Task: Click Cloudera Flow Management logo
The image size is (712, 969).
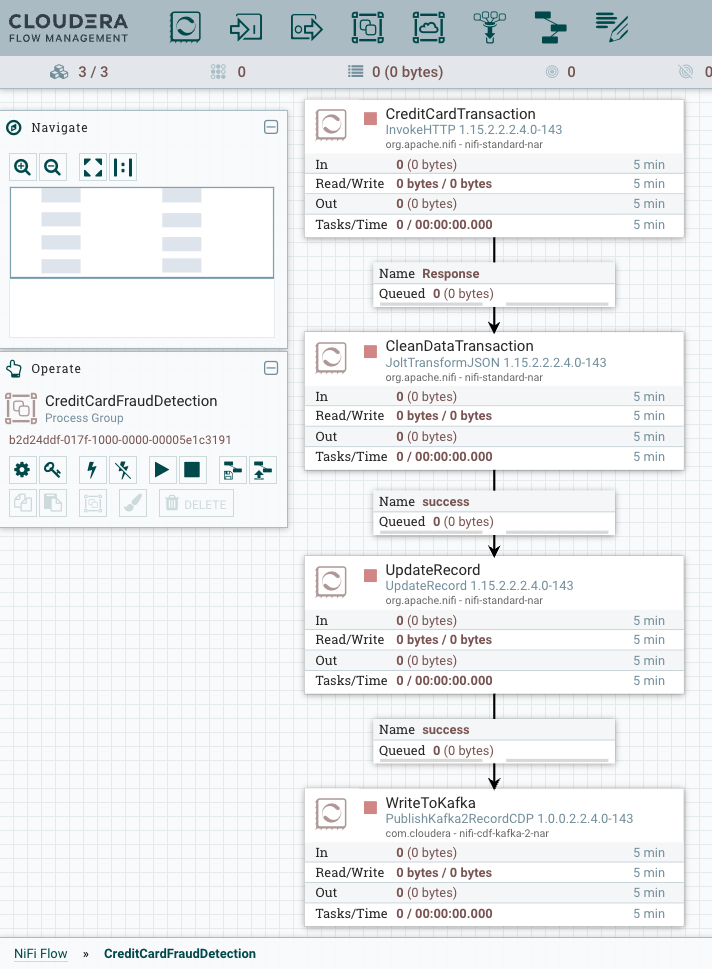Action: click(x=69, y=28)
